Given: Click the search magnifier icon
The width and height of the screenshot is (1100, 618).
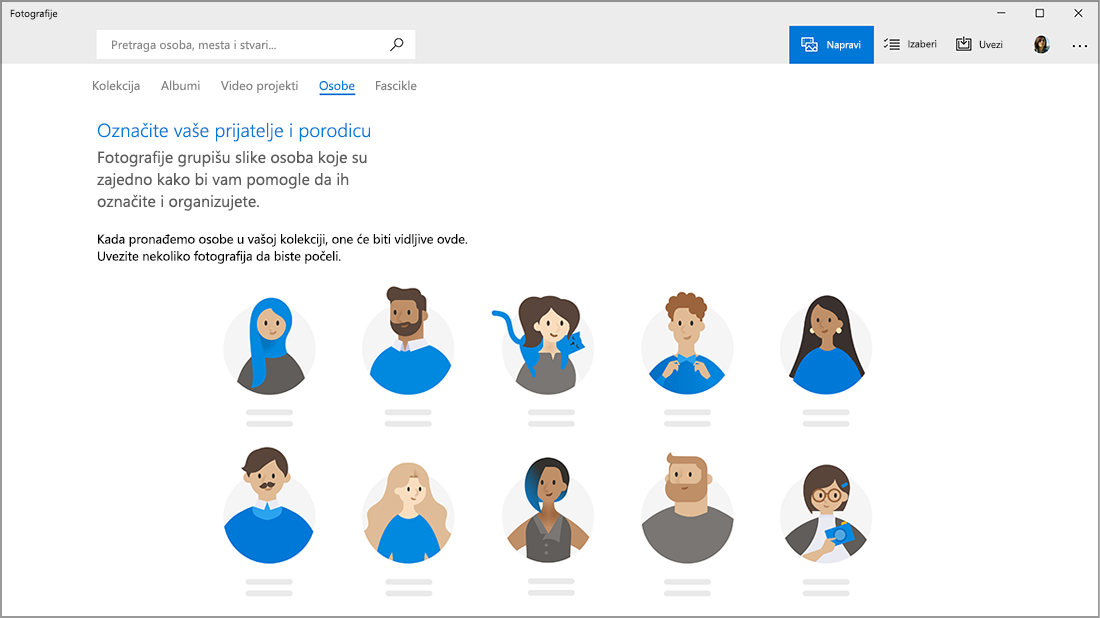Looking at the screenshot, I should pos(396,44).
